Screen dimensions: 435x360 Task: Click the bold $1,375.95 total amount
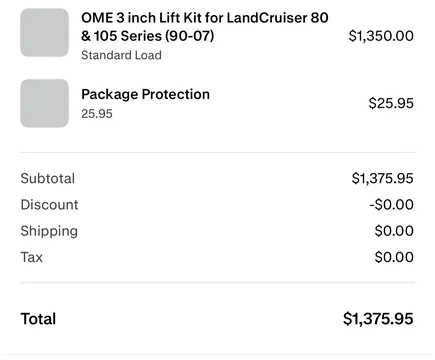378,319
